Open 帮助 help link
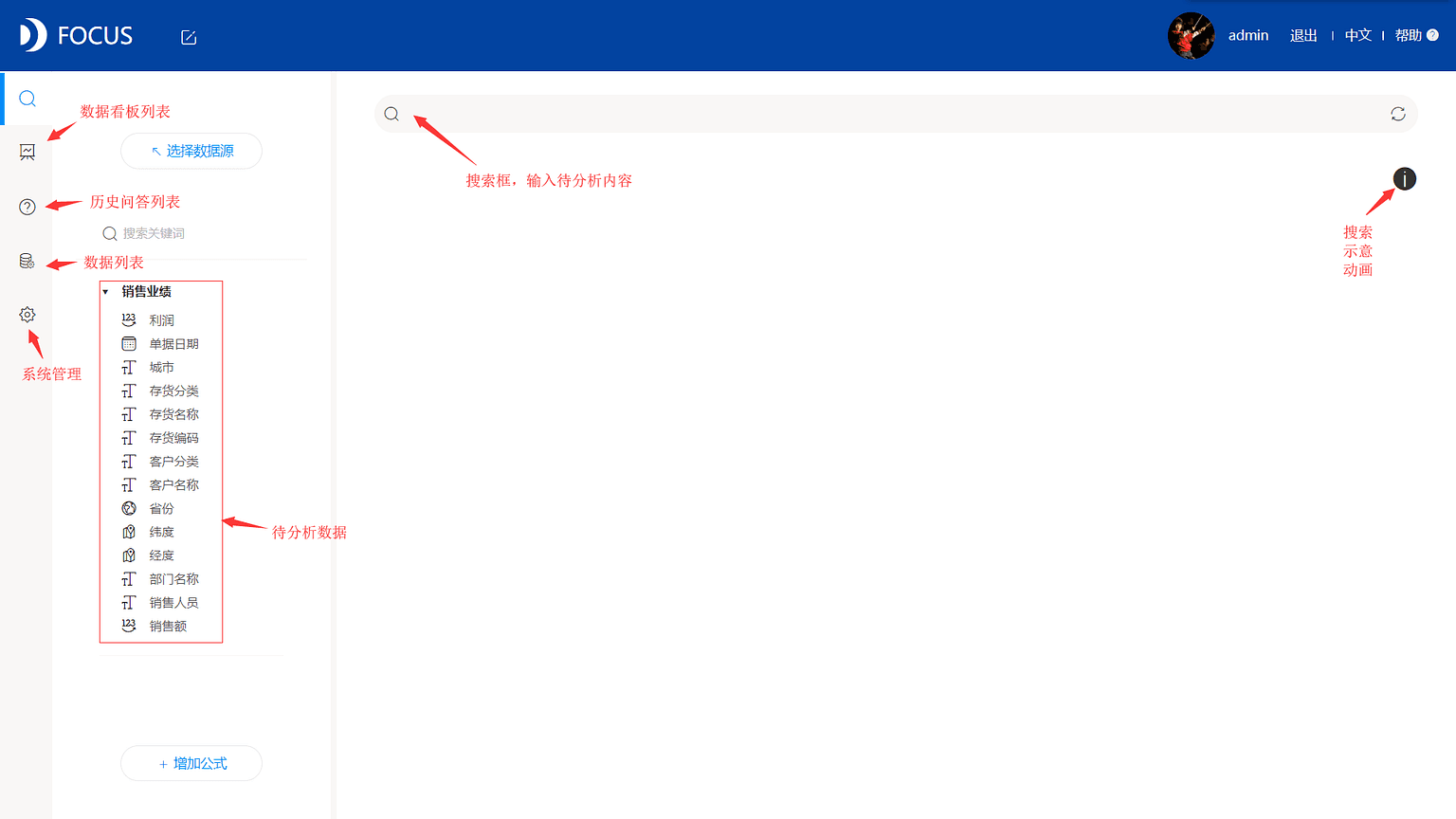 click(x=1409, y=35)
